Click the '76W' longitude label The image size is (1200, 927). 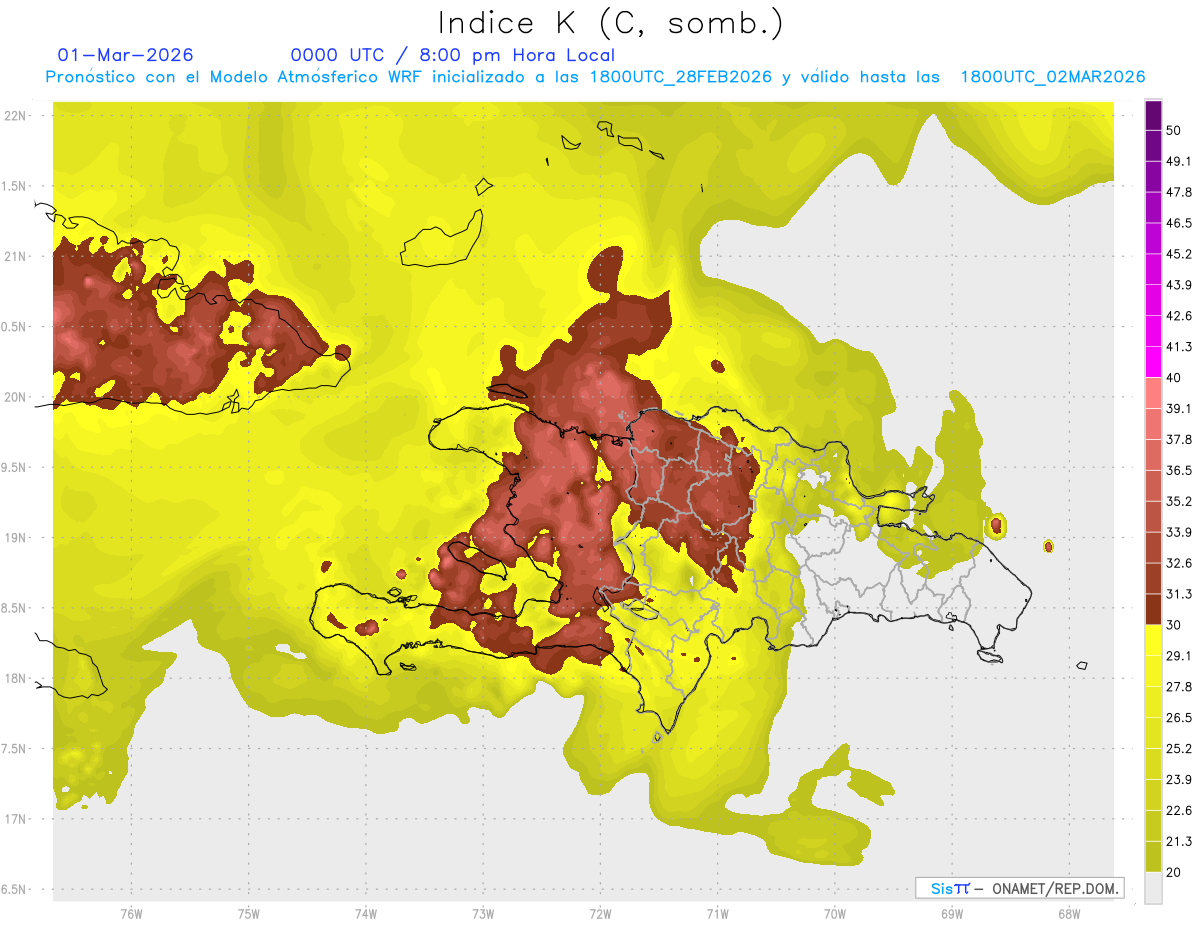tap(131, 914)
